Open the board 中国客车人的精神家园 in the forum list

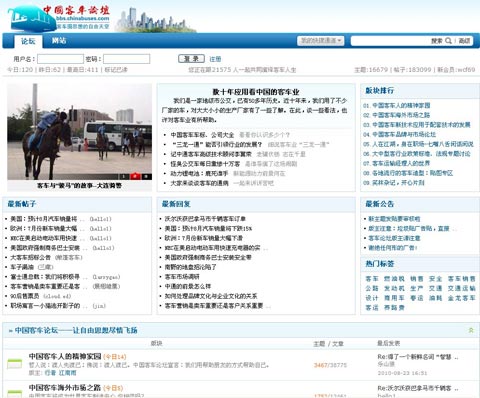pos(65,356)
